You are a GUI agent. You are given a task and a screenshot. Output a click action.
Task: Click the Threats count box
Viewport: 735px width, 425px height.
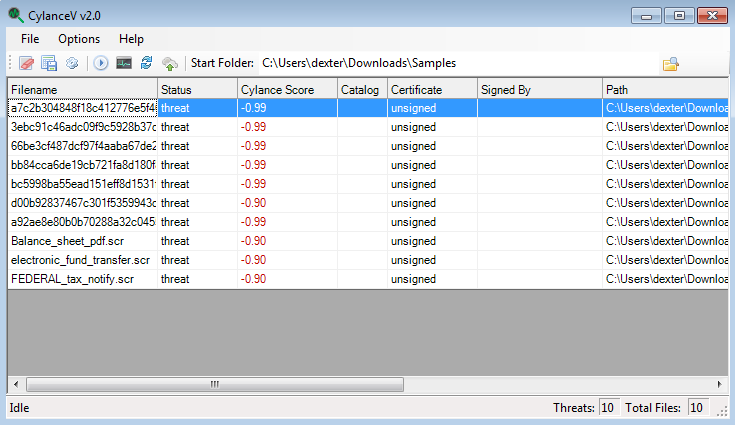click(609, 408)
